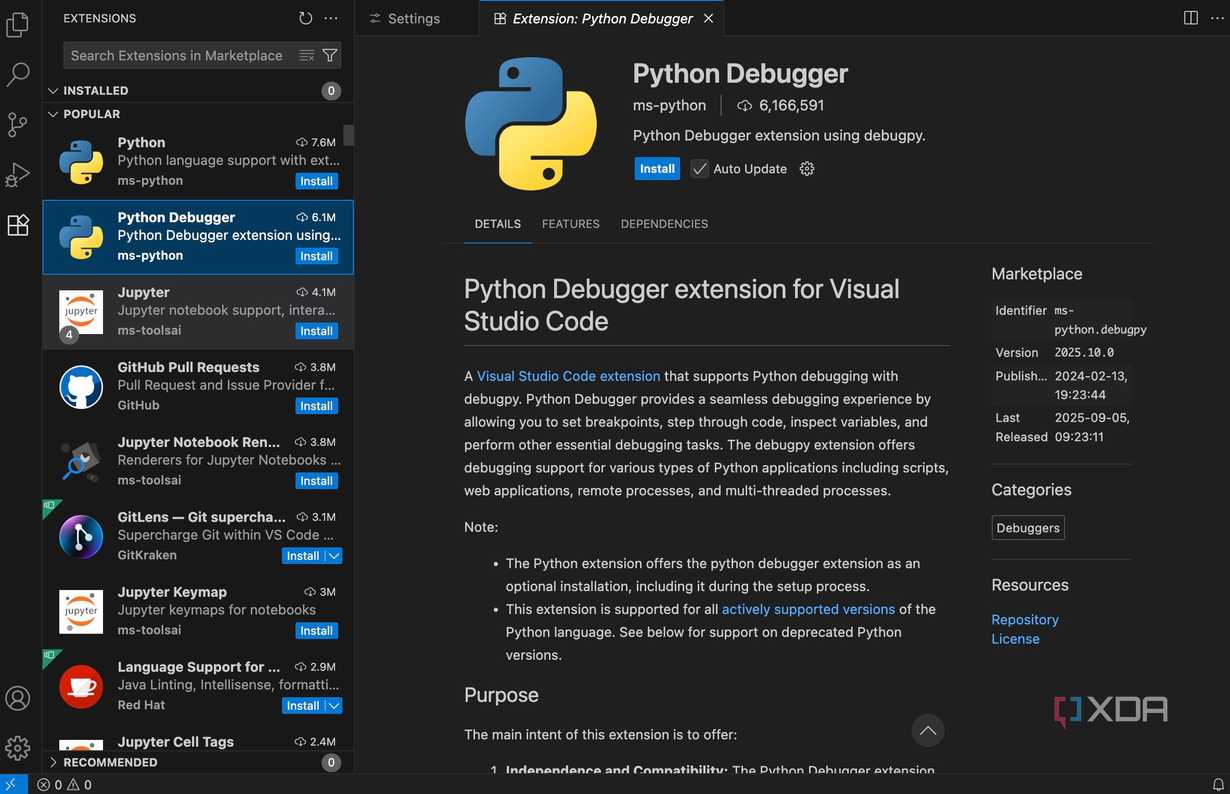This screenshot has height=794, width=1230.
Task: Click the filter extensions funnel icon
Action: tap(330, 56)
